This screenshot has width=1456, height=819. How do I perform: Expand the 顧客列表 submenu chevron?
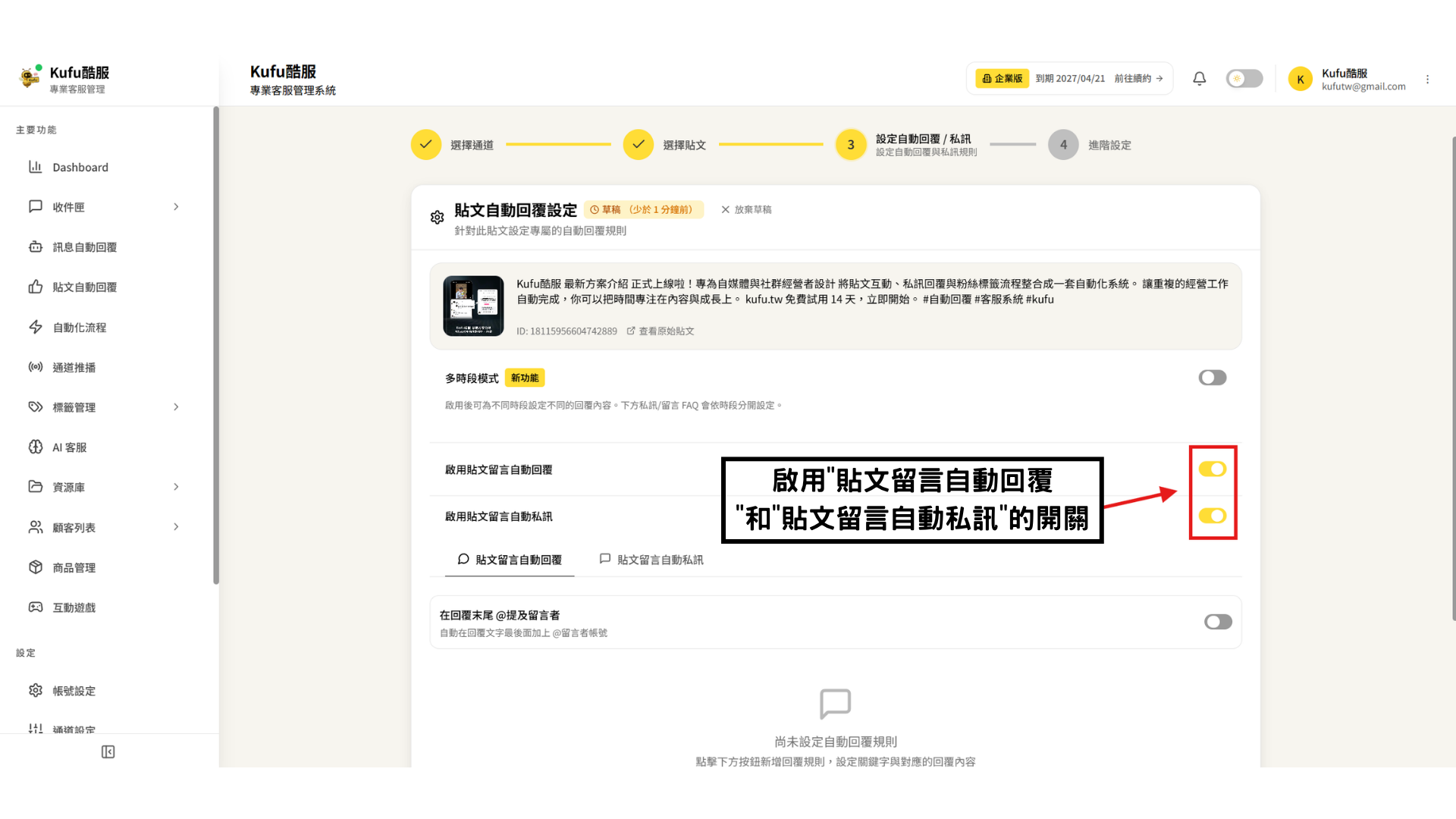(176, 527)
